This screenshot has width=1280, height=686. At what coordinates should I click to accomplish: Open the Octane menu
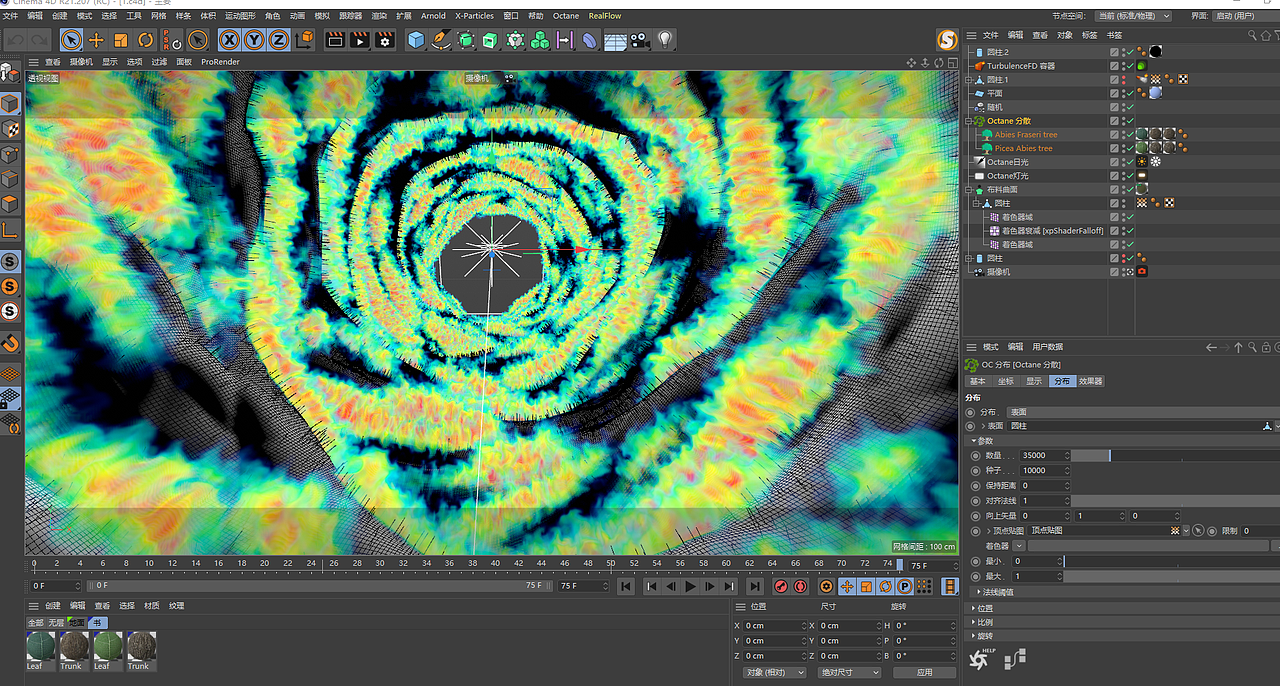tap(566, 16)
